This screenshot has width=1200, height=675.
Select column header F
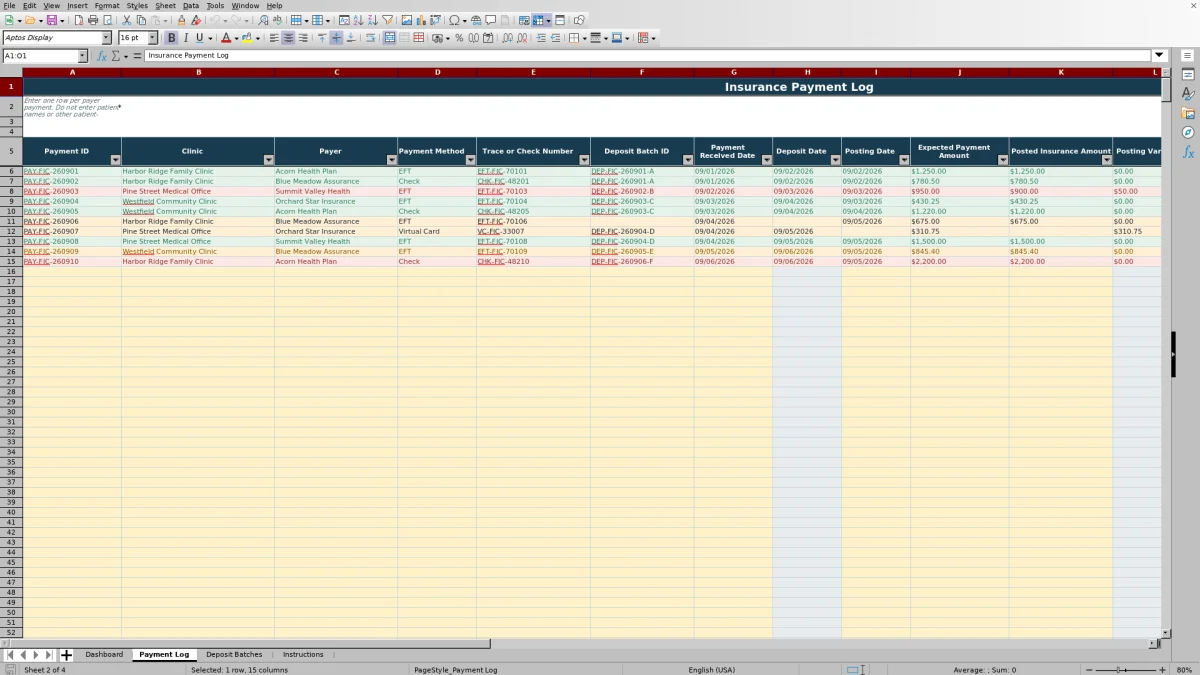(x=642, y=72)
